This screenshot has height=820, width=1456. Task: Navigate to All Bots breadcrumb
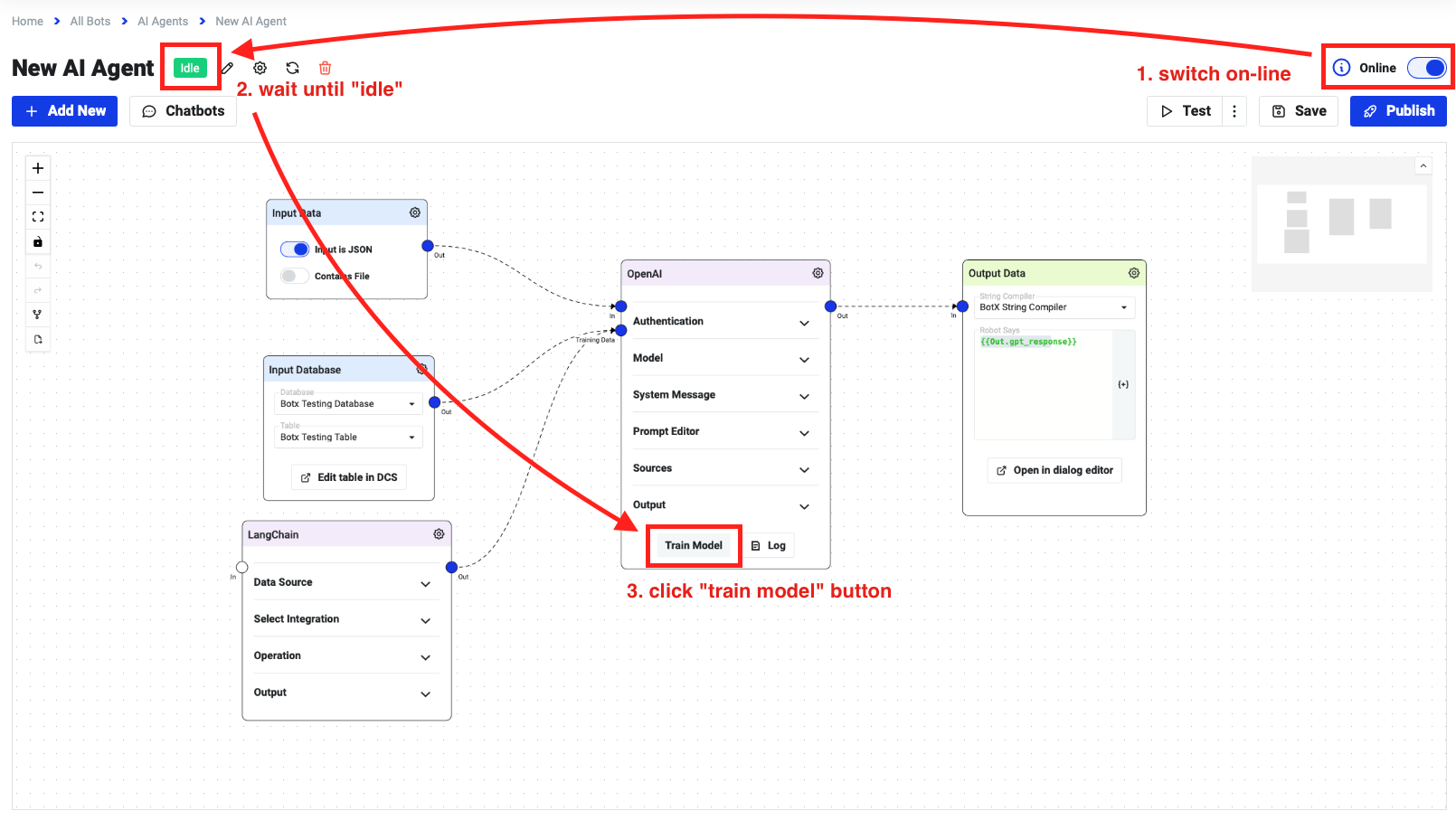(90, 21)
